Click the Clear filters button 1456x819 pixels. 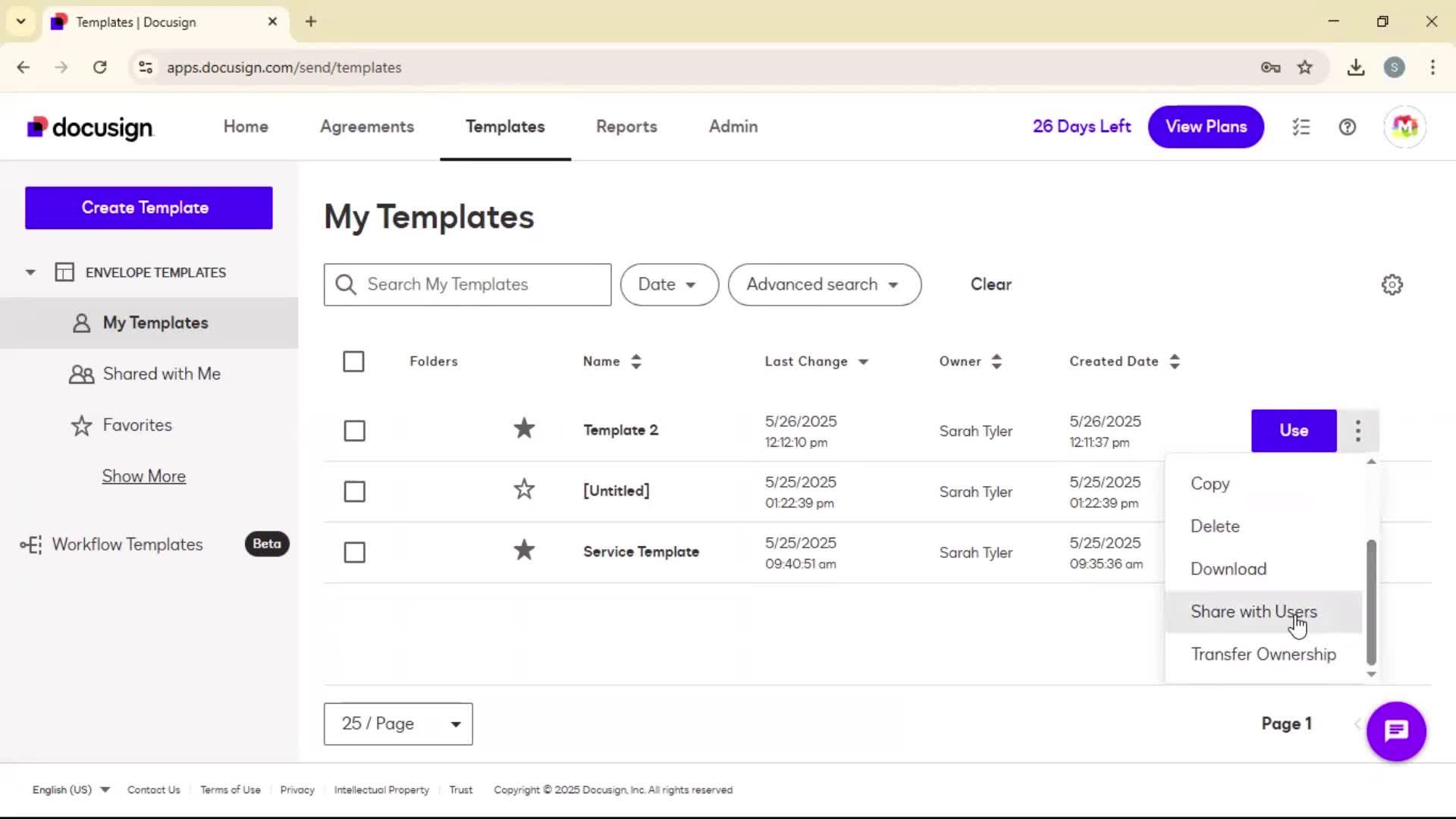coord(991,284)
